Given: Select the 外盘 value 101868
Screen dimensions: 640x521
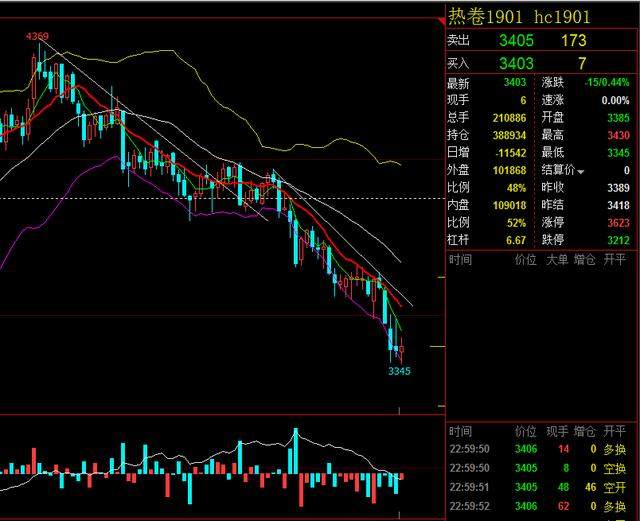Looking at the screenshot, I should point(509,170).
